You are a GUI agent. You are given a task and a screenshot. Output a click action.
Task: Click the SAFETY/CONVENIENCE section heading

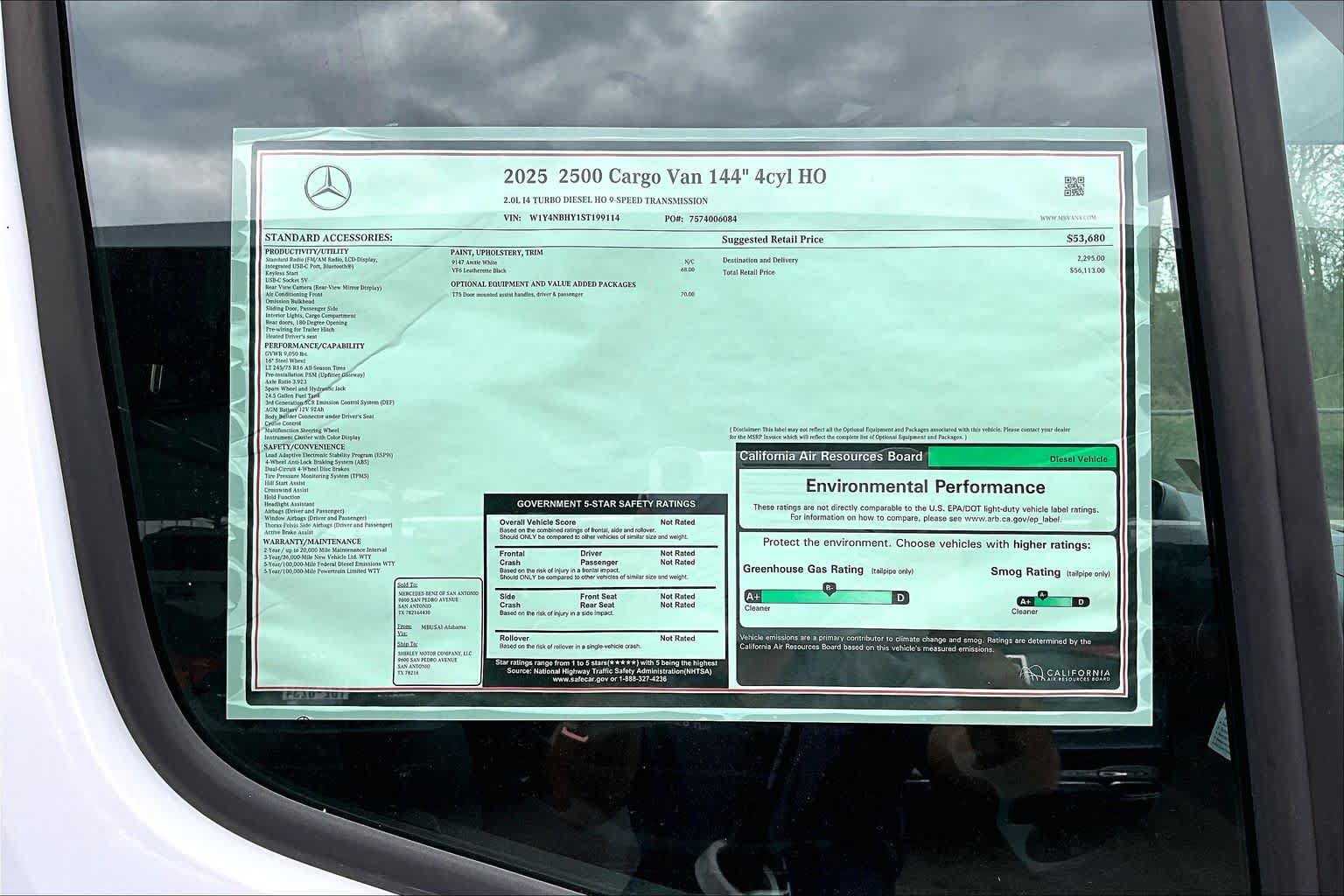click(304, 446)
